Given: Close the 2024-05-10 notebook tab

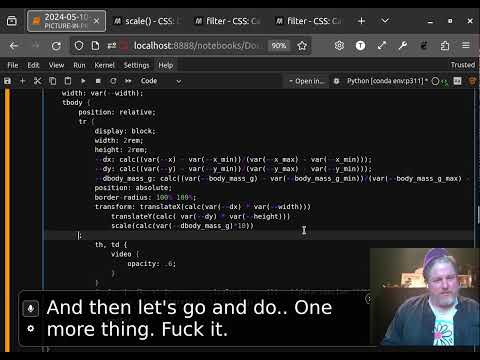Looking at the screenshot, I should tap(96, 21).
